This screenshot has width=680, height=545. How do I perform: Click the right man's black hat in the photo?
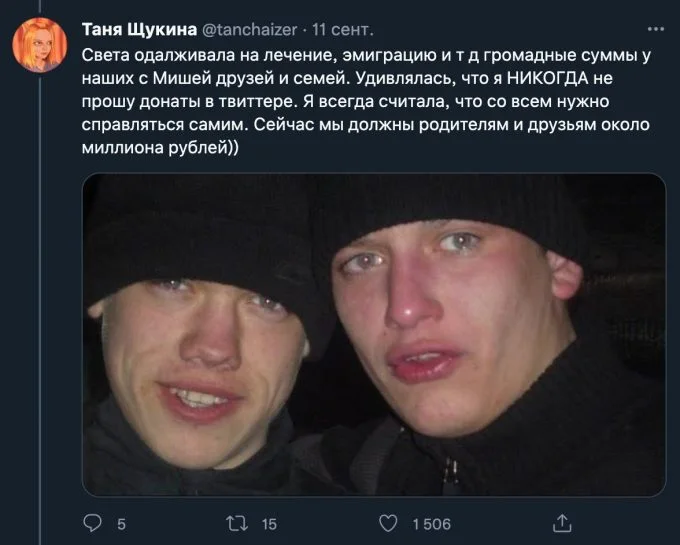pos(449,208)
